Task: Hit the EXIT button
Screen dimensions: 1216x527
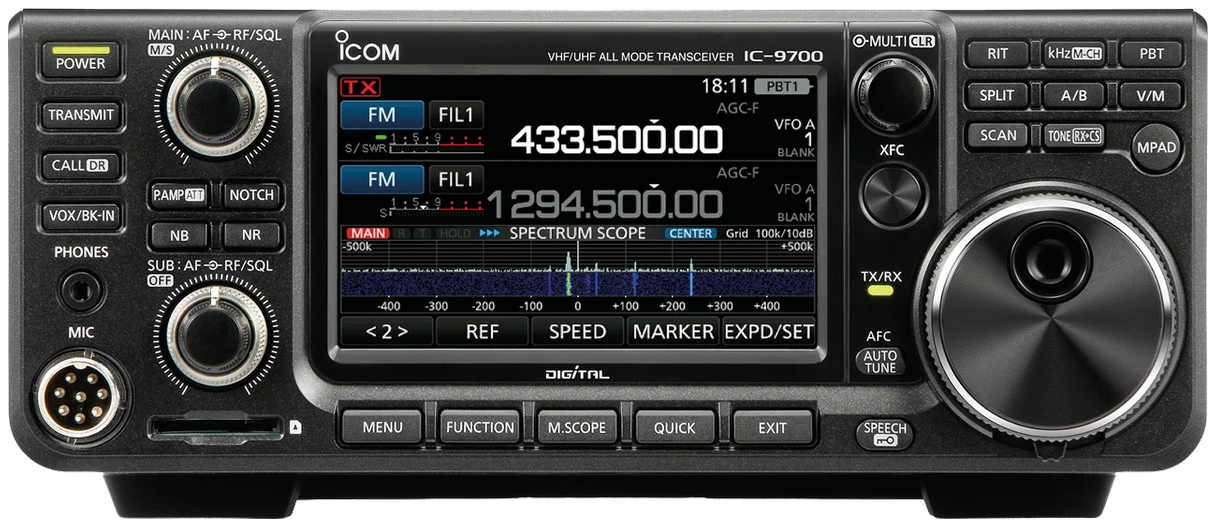Action: tap(772, 428)
